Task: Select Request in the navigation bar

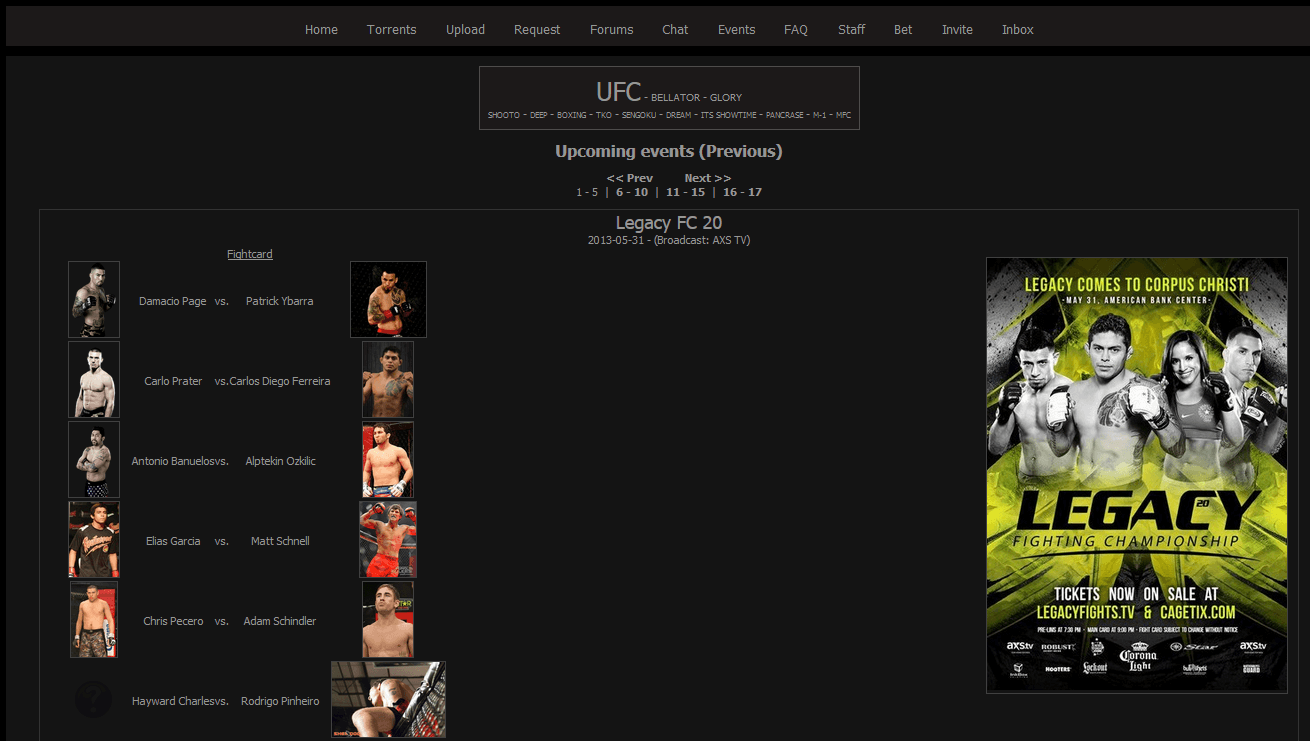Action: [x=537, y=30]
